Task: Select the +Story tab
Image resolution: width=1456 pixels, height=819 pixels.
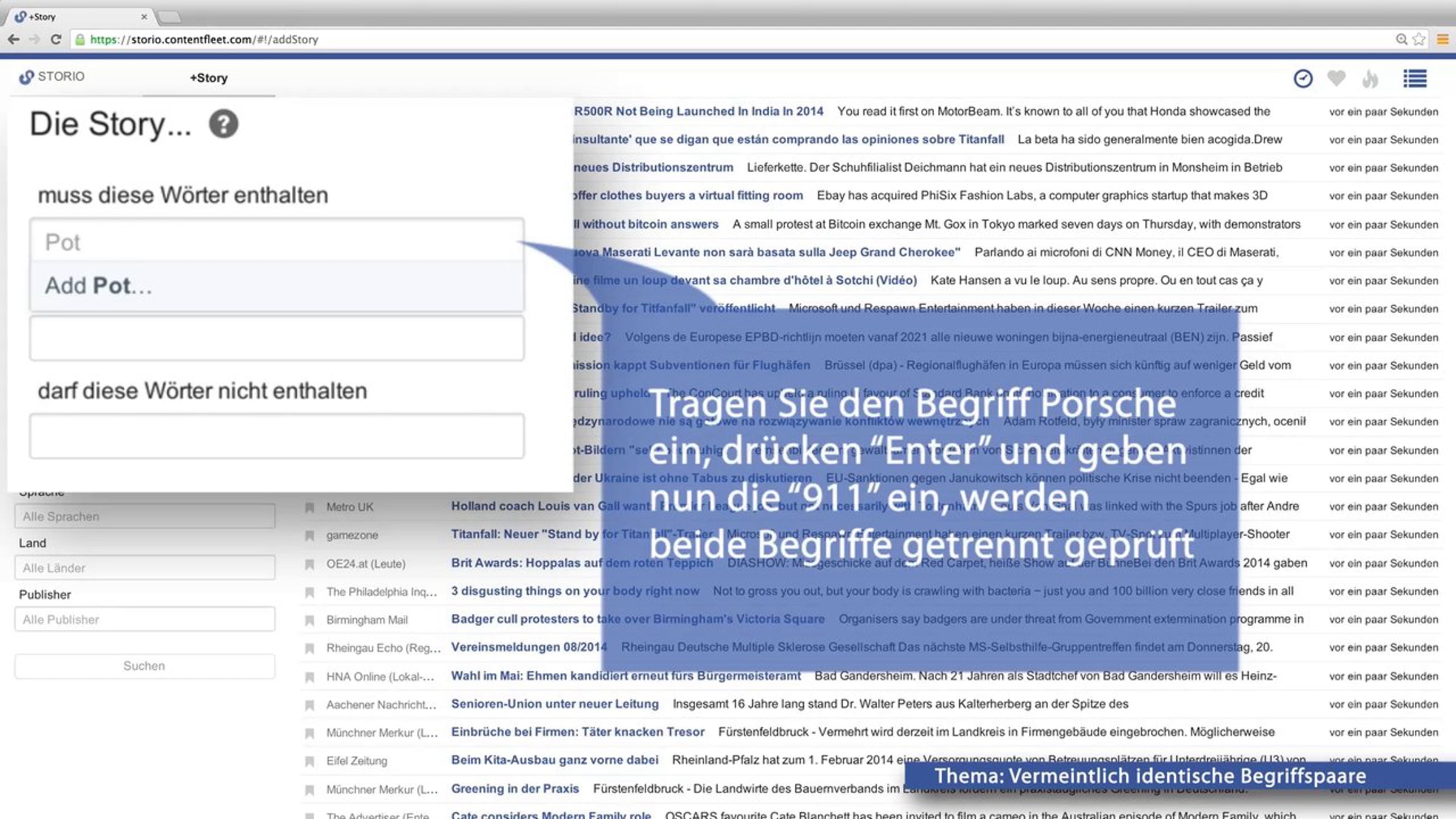Action: (209, 78)
